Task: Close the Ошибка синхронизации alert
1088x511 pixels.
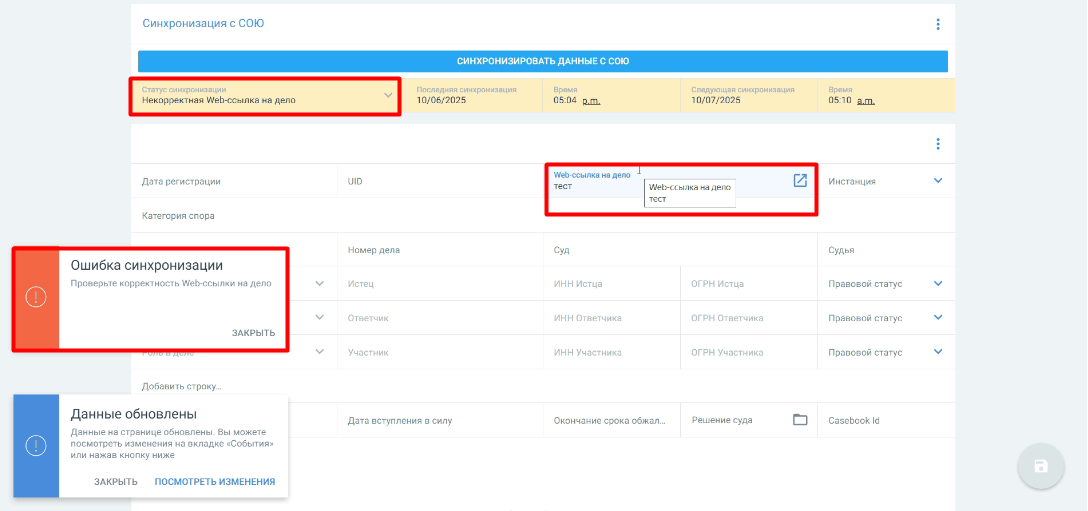Action: pos(253,333)
